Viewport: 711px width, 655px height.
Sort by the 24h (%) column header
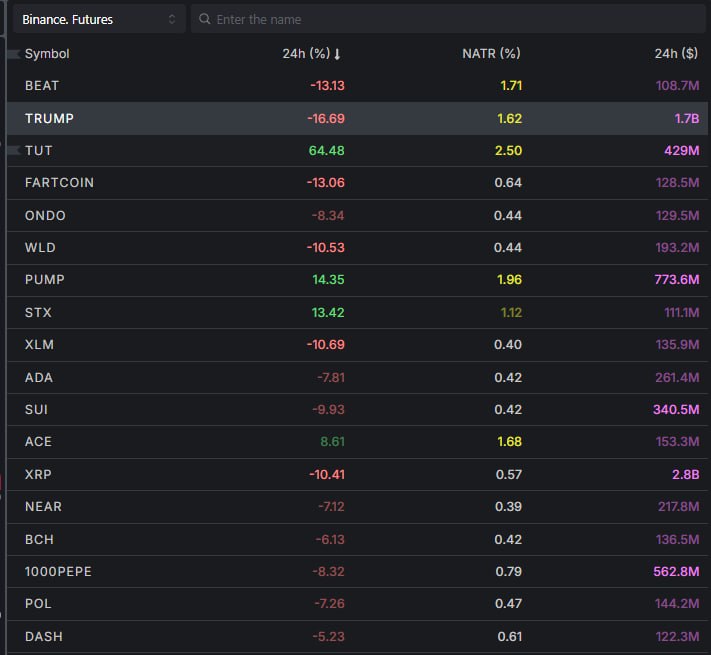coord(306,53)
